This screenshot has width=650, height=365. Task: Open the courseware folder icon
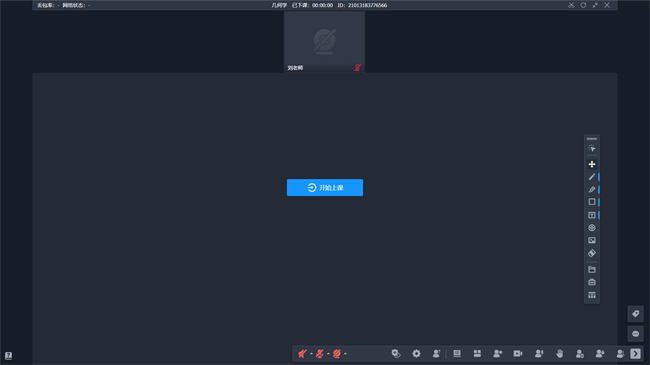(x=592, y=270)
